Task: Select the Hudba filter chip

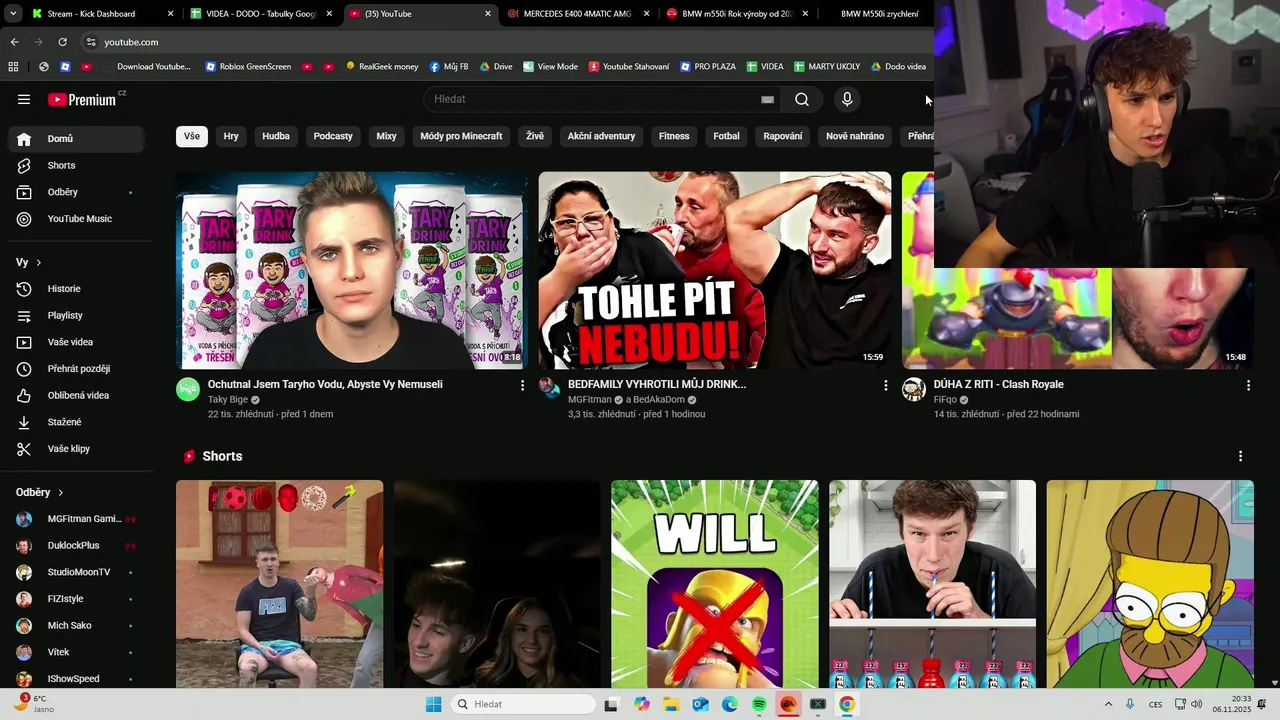Action: pos(276,136)
